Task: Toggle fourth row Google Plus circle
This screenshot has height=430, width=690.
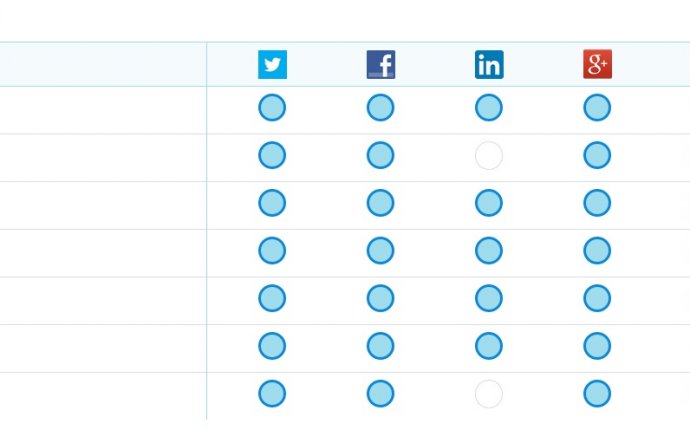Action: pos(597,250)
